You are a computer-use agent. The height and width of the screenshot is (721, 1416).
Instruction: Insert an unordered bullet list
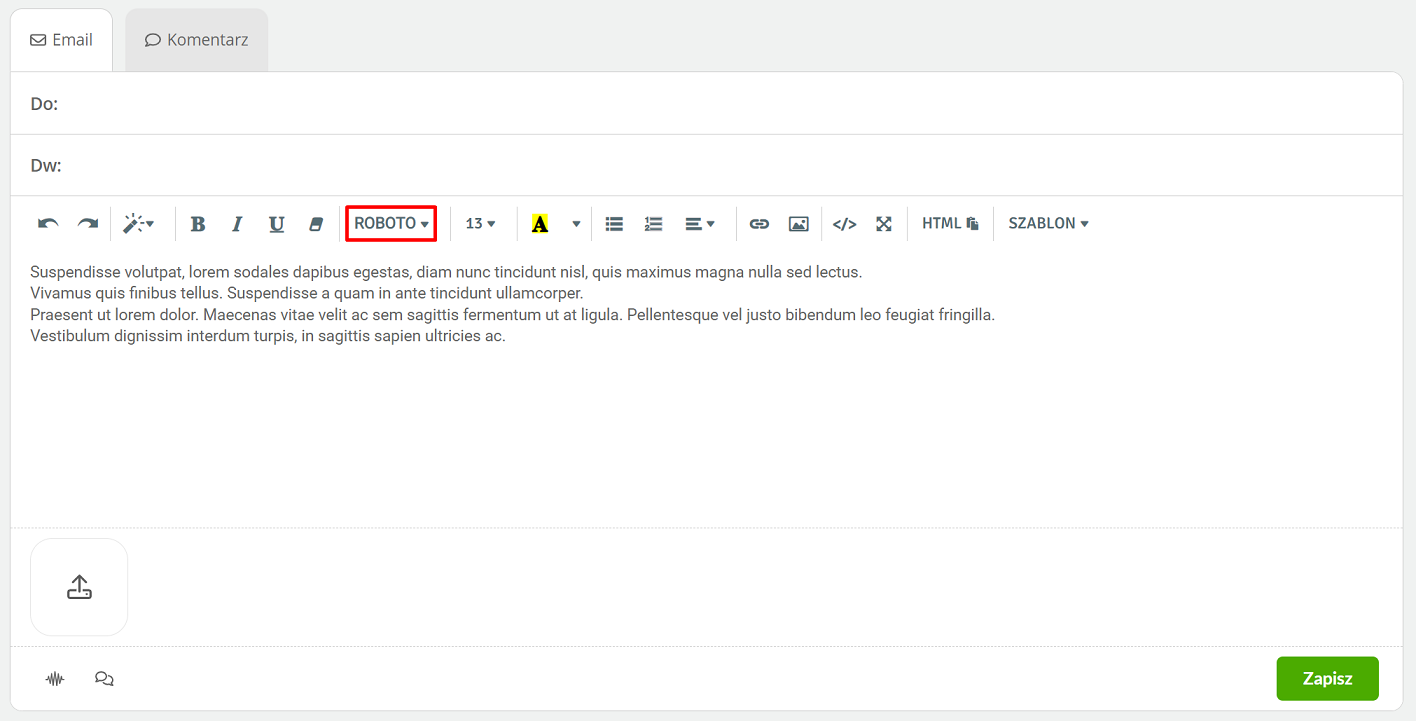614,224
